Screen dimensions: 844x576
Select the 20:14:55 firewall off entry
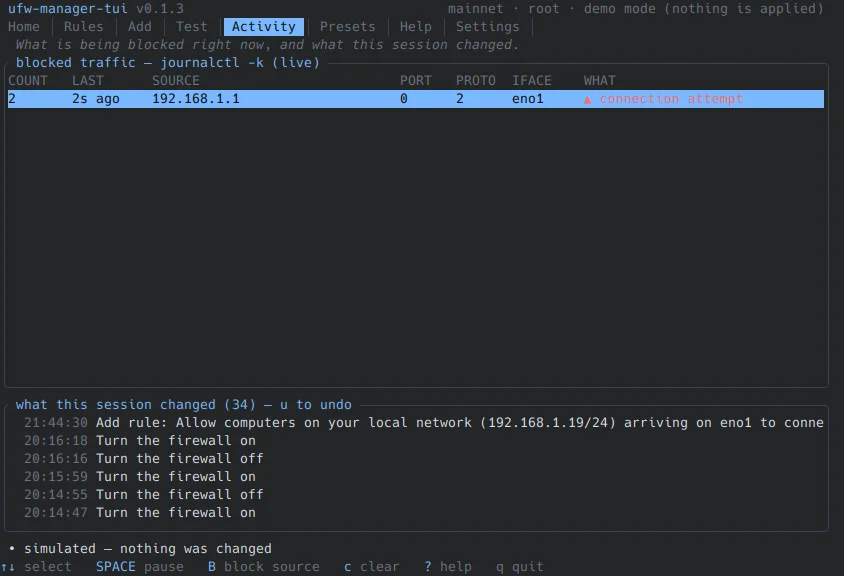144,494
